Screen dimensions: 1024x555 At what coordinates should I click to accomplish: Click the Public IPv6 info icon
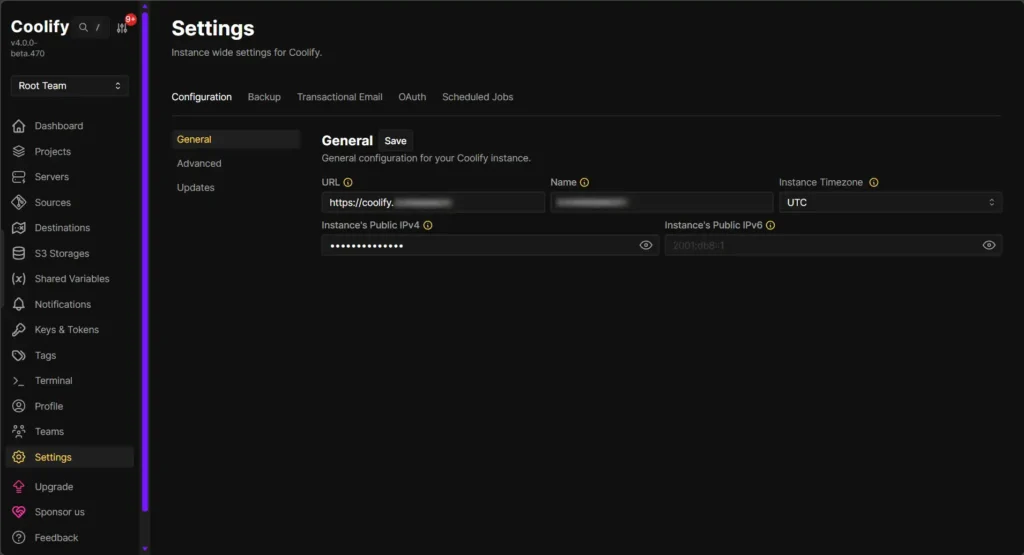pos(771,225)
